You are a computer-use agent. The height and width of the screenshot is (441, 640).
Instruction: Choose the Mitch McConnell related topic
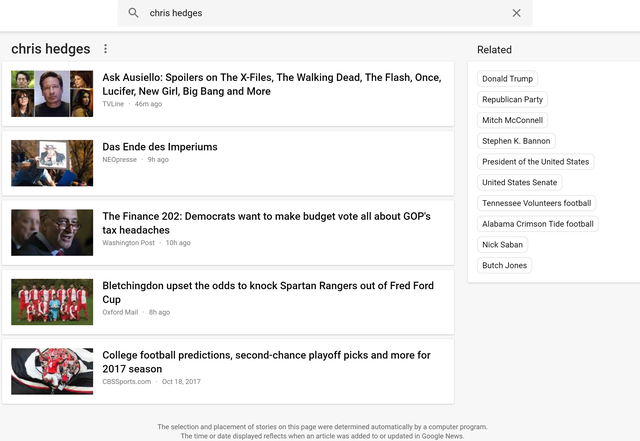[512, 120]
